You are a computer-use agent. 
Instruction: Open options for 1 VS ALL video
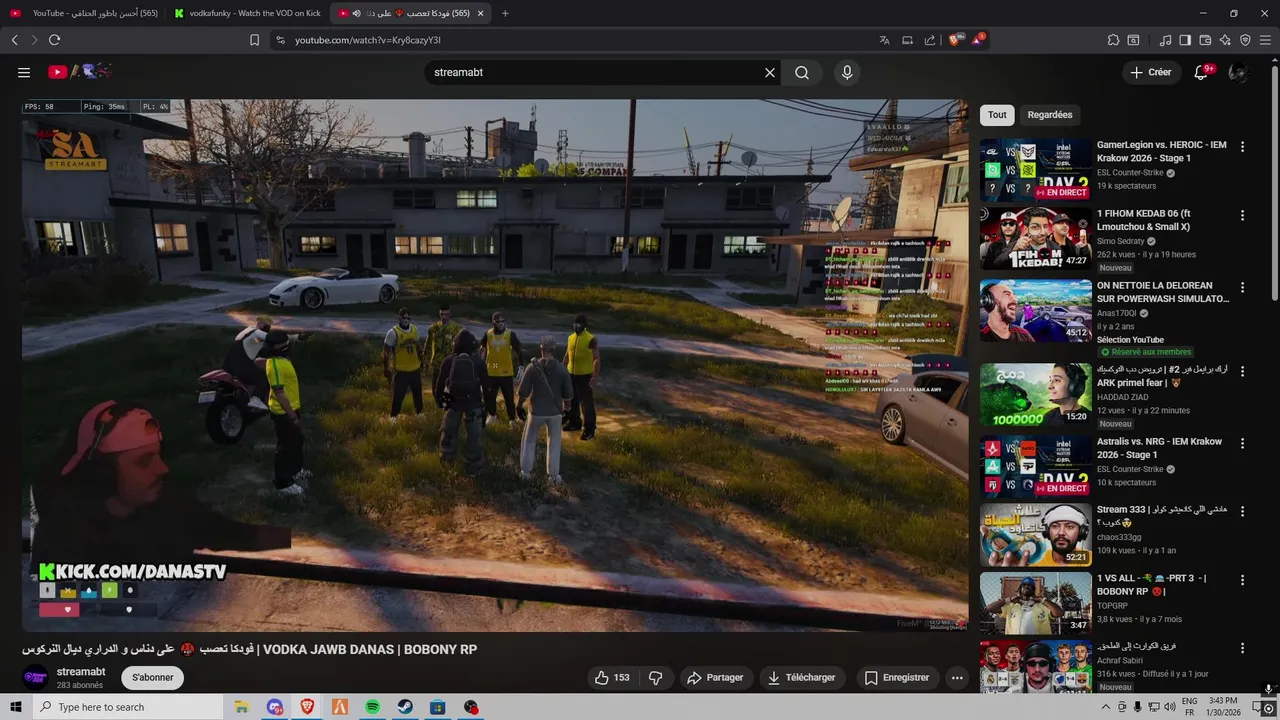pos(1243,579)
